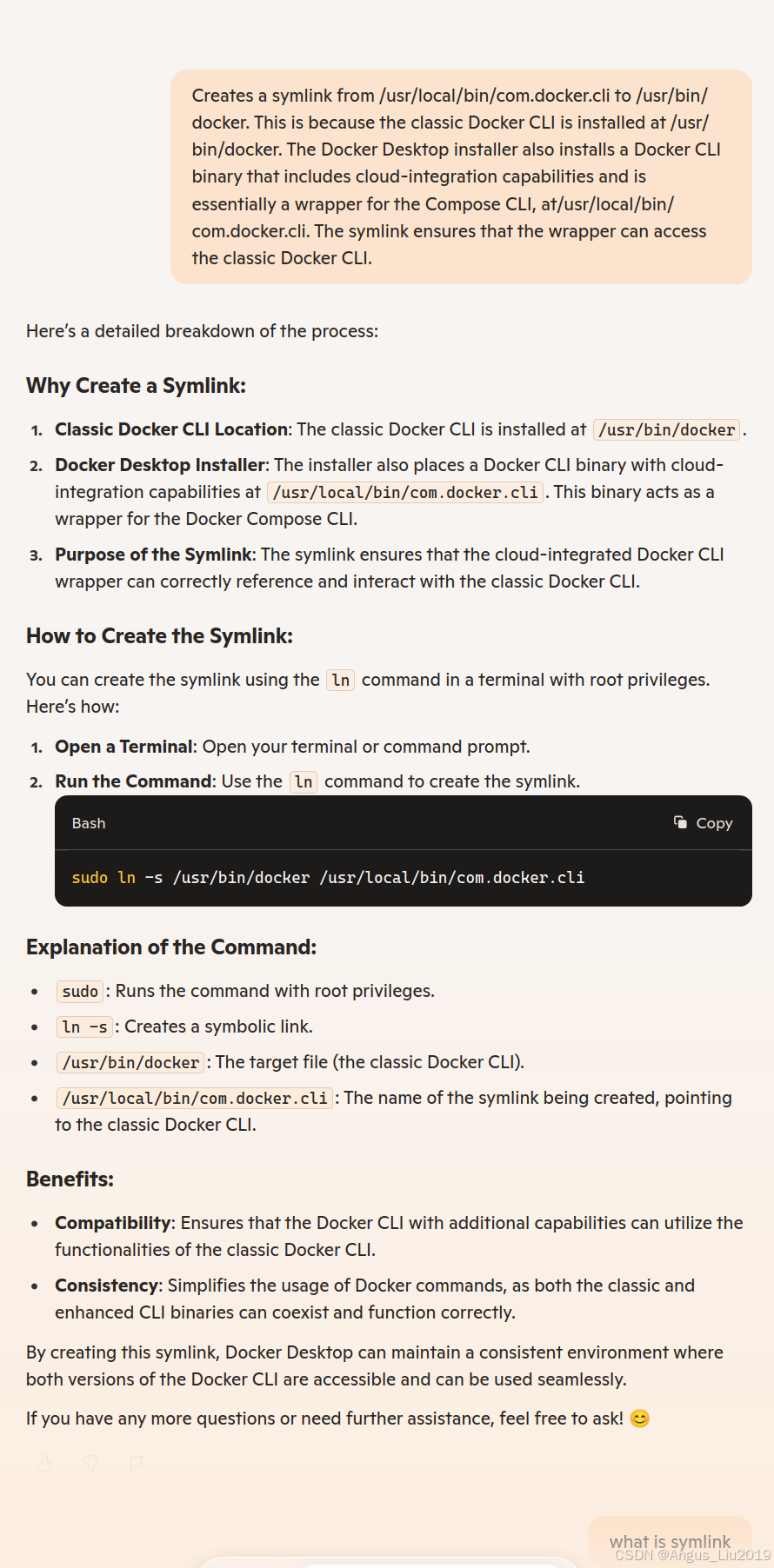Click the thumbs up icon on the response

[43, 1464]
